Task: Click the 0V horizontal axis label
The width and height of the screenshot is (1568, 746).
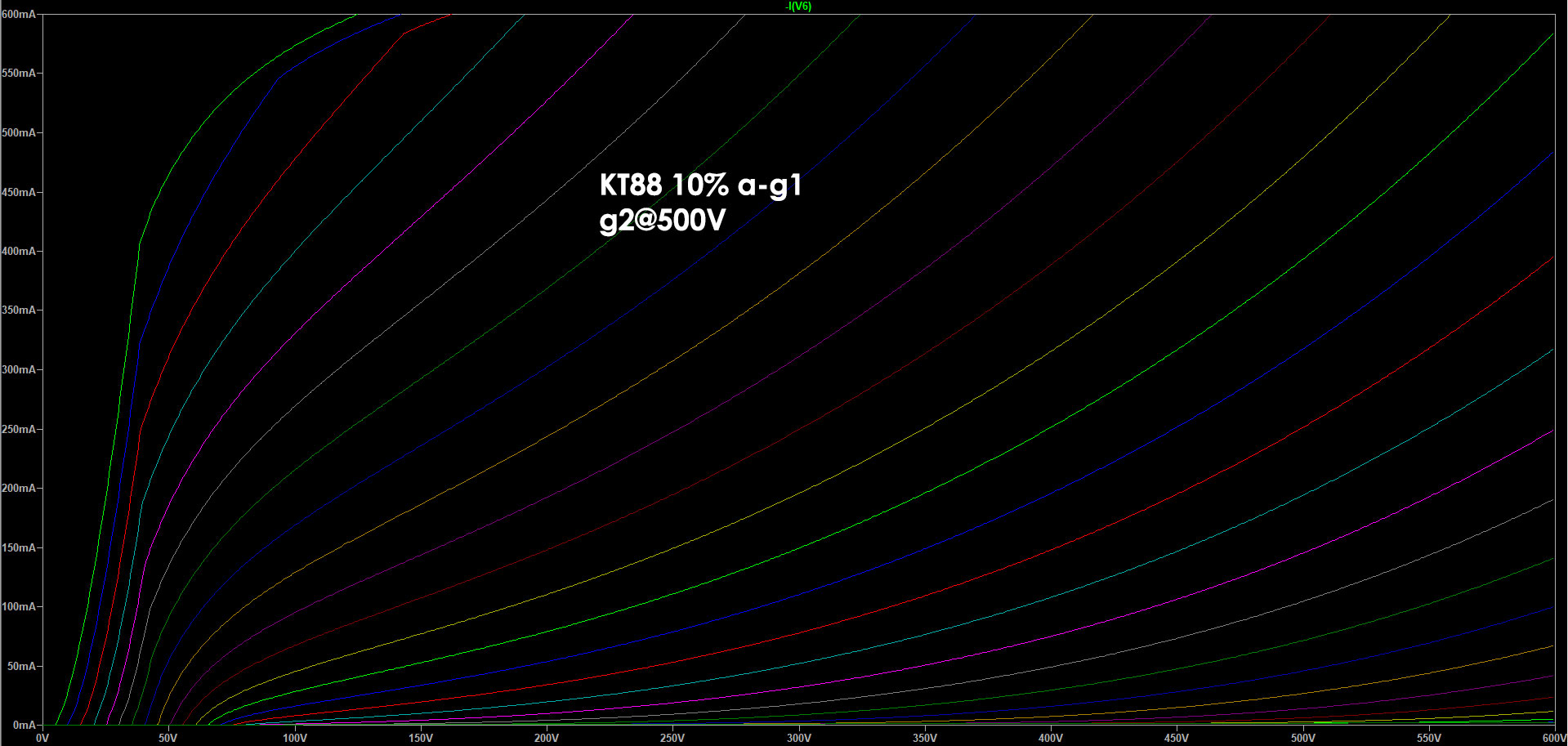Action: click(x=42, y=738)
